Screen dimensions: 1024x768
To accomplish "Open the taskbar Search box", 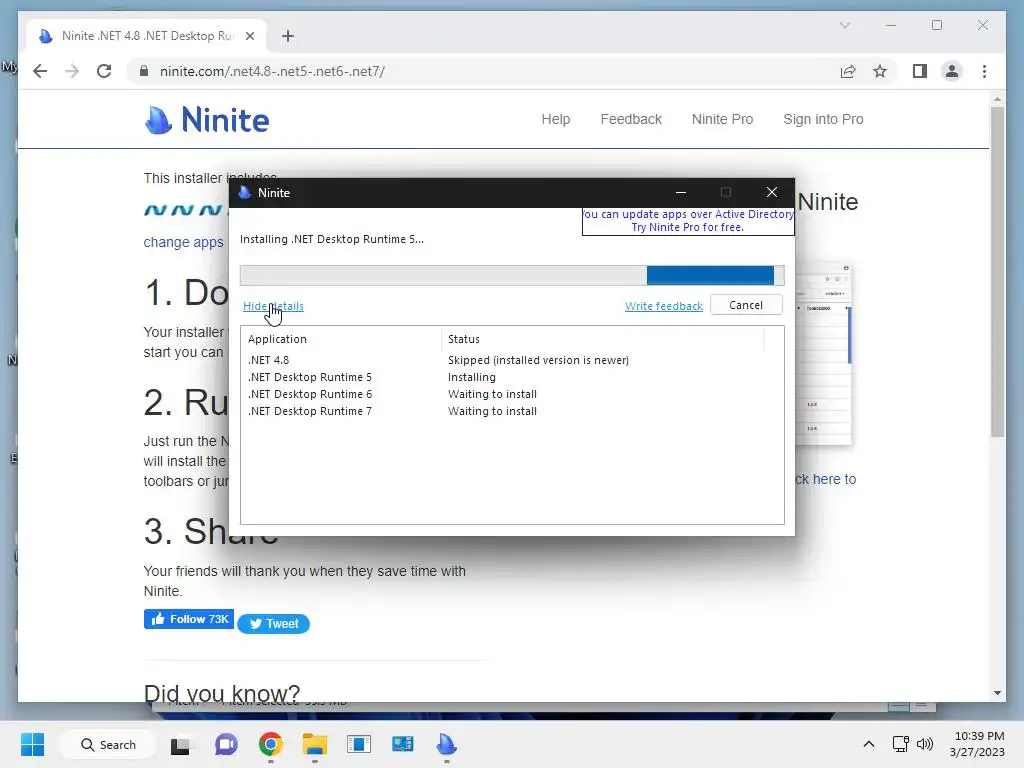I will click(108, 744).
